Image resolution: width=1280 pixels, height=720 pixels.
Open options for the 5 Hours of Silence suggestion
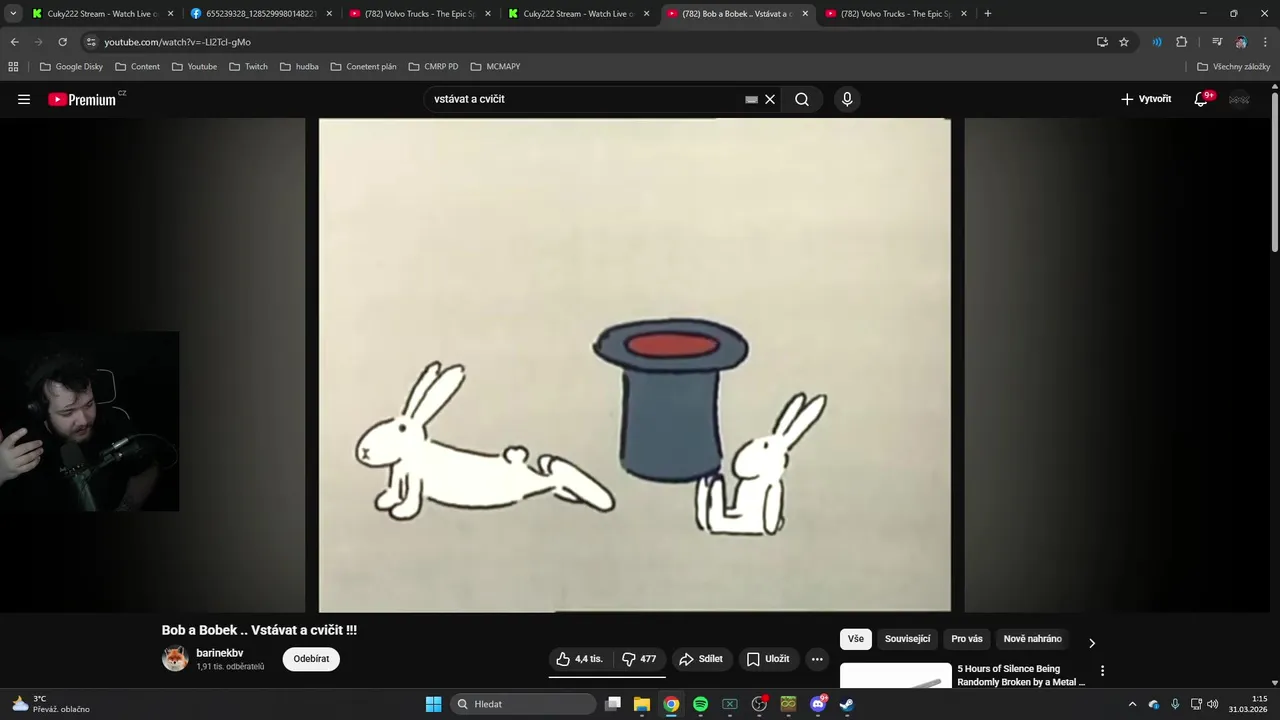coord(1102,671)
